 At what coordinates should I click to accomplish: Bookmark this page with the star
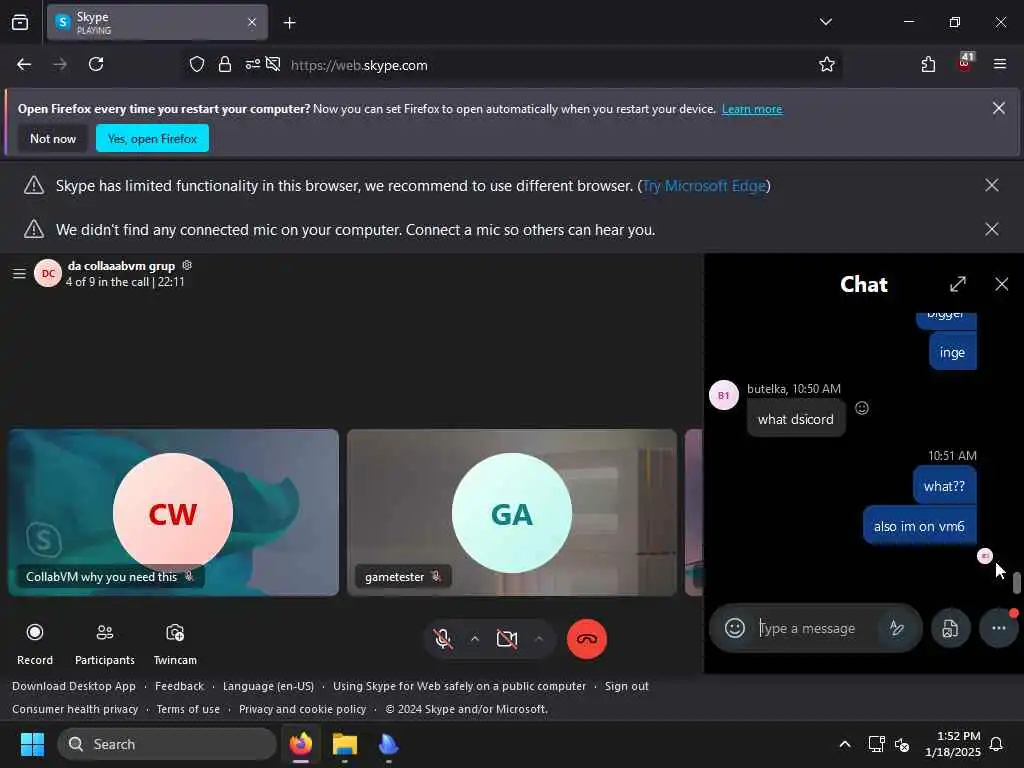(x=827, y=64)
